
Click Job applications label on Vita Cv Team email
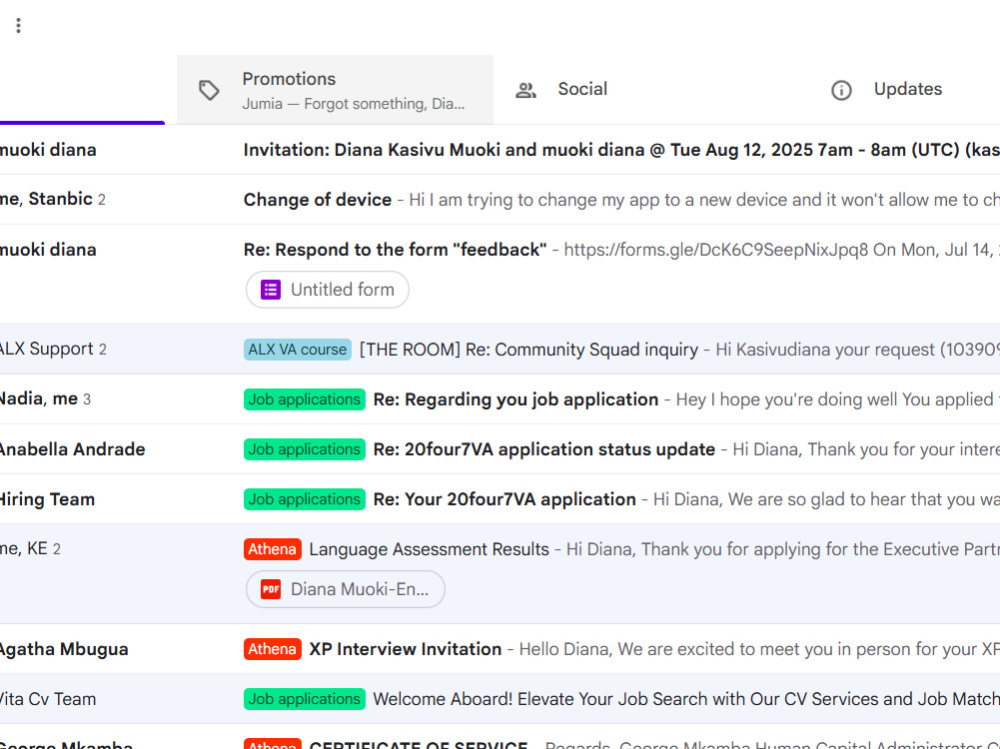[304, 699]
